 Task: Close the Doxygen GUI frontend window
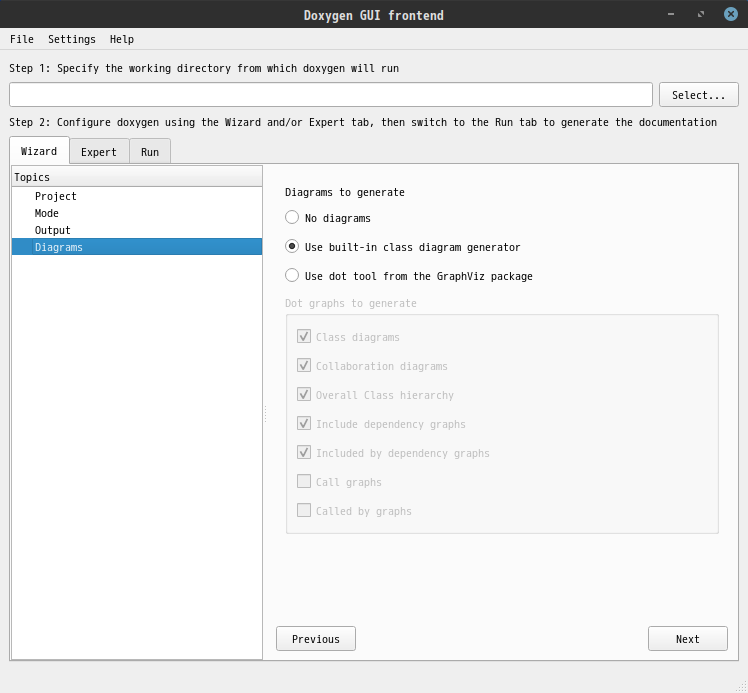[x=730, y=14]
